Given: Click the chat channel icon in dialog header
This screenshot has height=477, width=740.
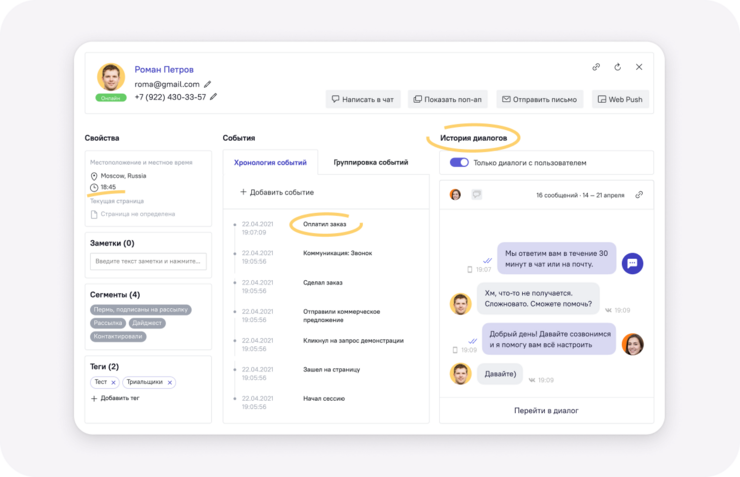Looking at the screenshot, I should pyautogui.click(x=476, y=195).
